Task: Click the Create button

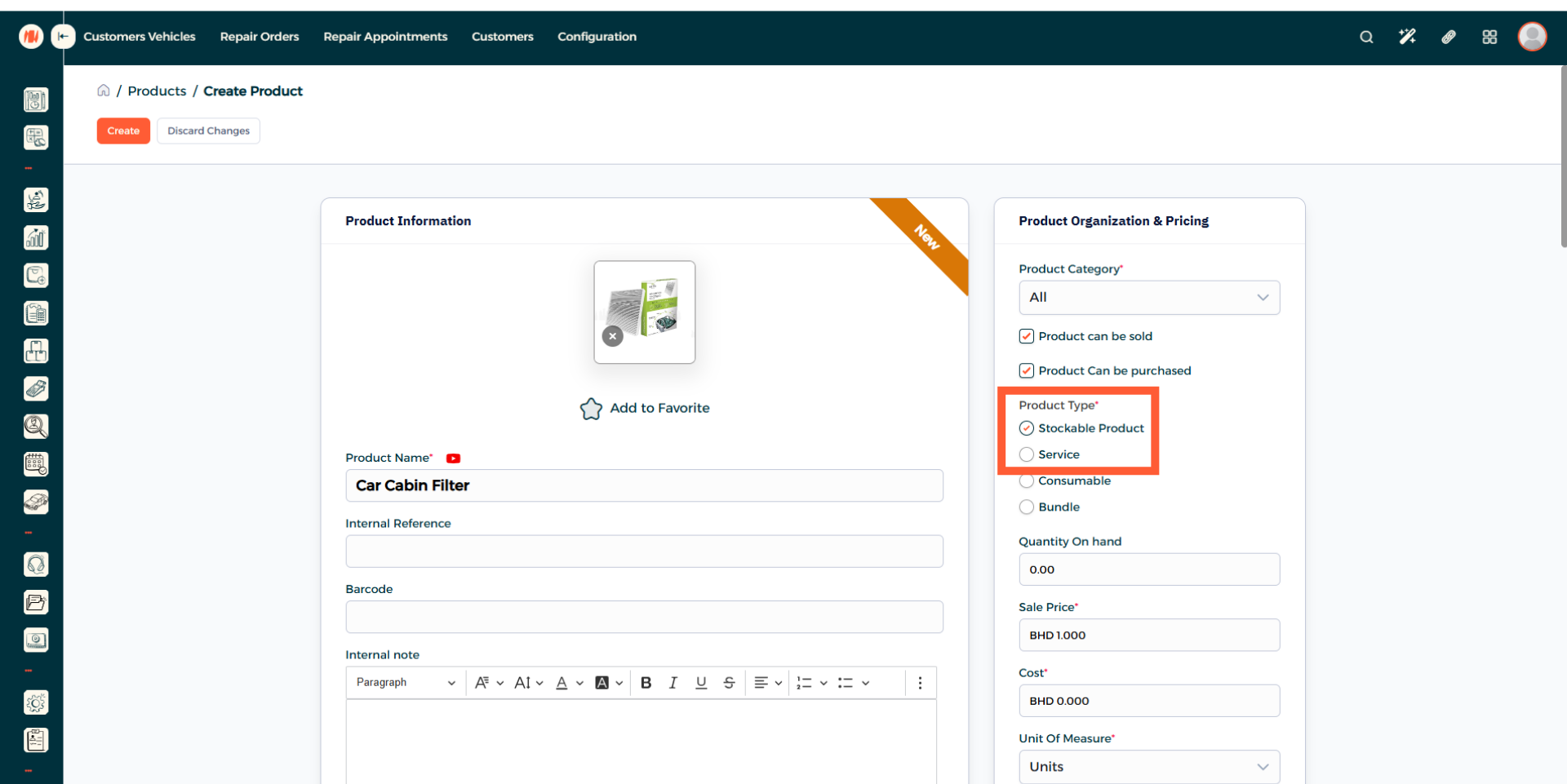Action: pos(123,131)
